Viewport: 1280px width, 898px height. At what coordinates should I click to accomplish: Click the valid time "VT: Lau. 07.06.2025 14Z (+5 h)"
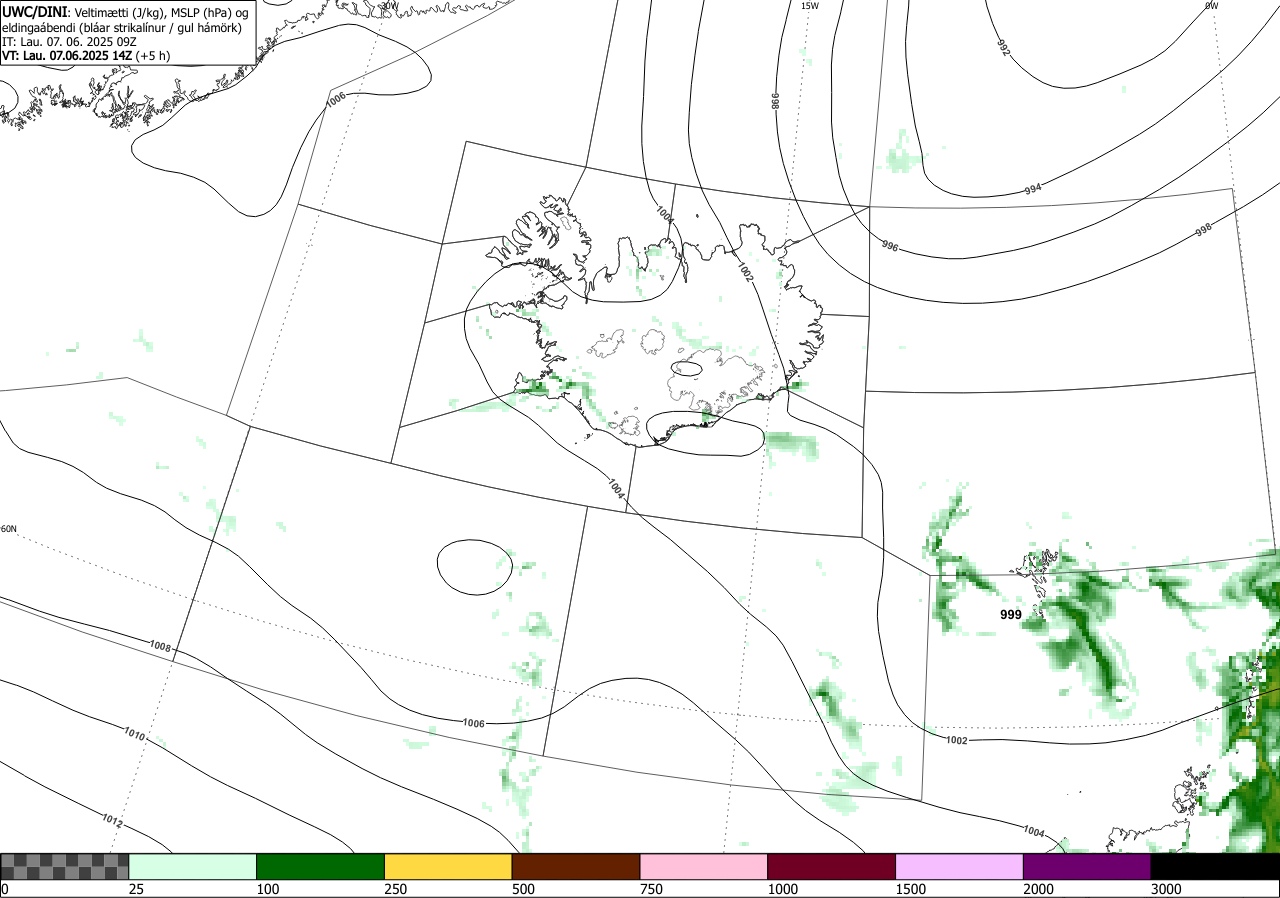(86, 56)
